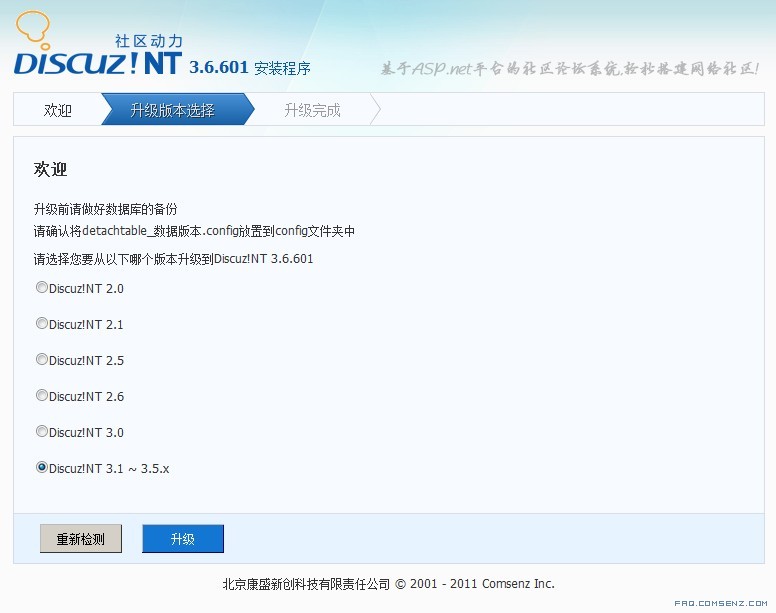Choose the Discuz!NT 3.0 radio button
This screenshot has height=613, width=776.
click(x=42, y=432)
